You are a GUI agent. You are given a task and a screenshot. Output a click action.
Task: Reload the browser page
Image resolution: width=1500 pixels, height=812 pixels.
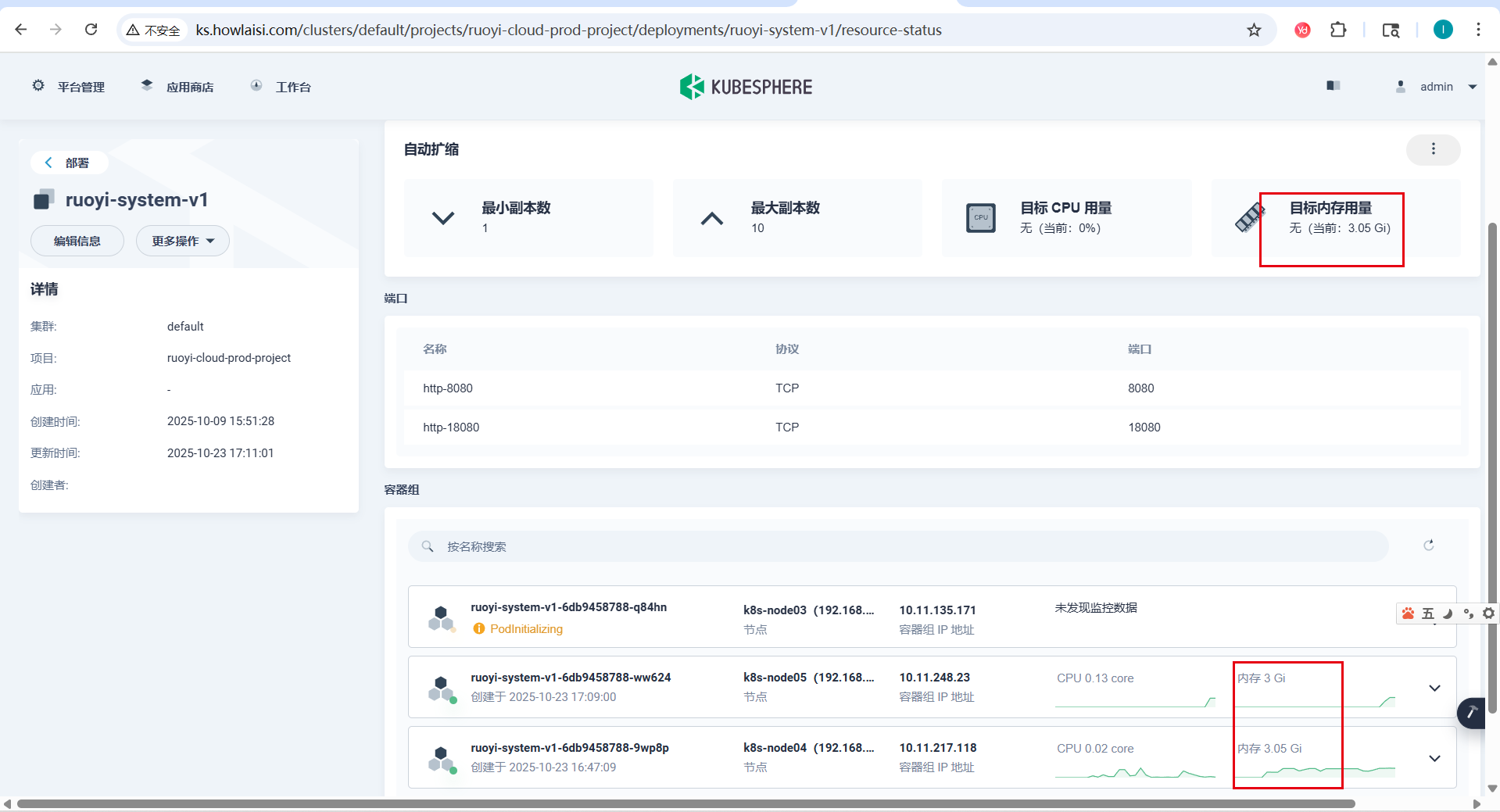tap(91, 30)
